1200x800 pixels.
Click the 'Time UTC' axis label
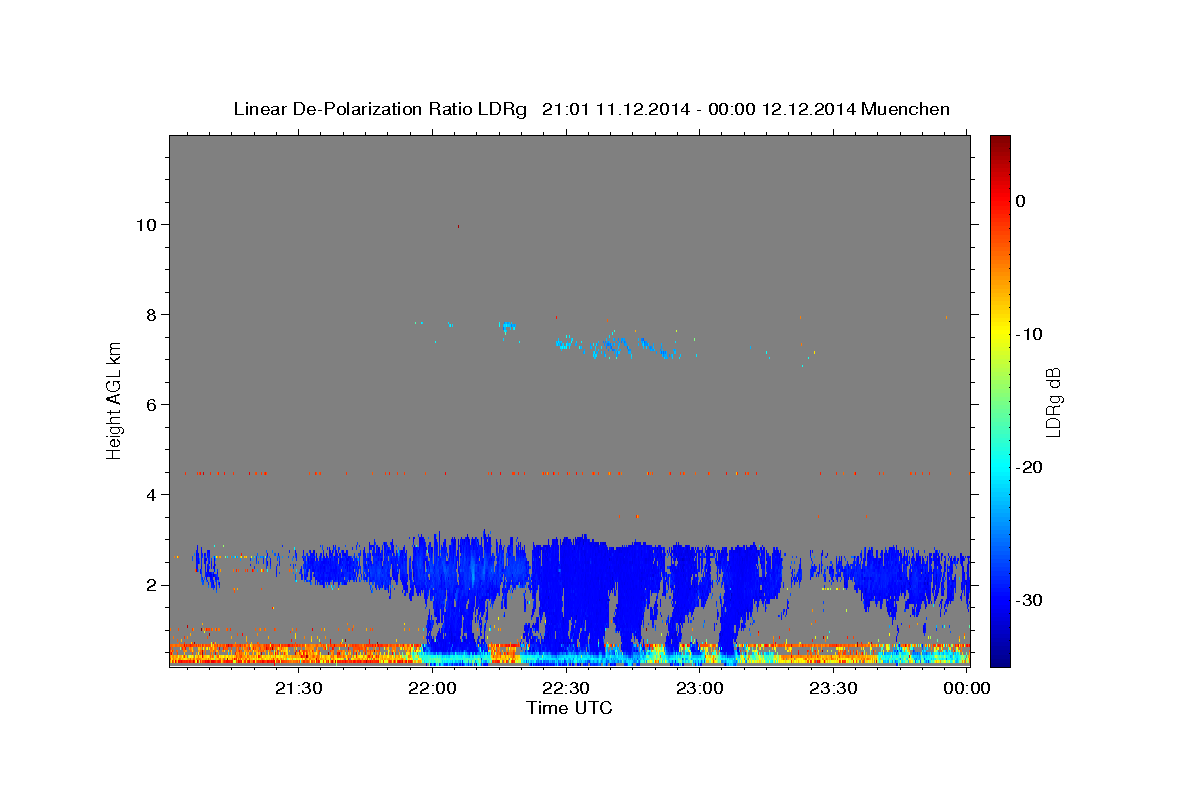569,708
